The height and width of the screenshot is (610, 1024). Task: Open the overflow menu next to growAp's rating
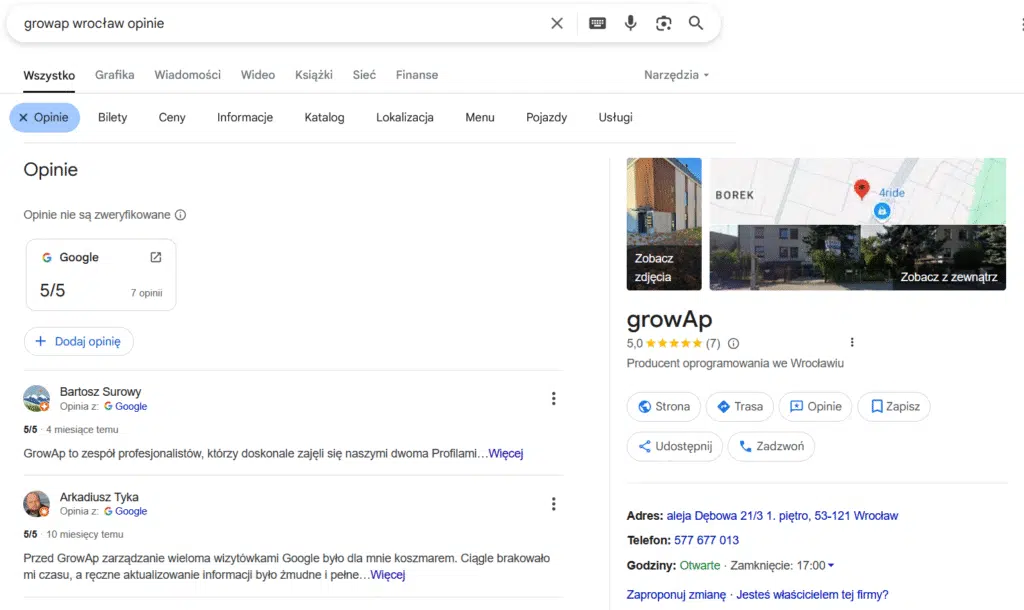coord(851,342)
